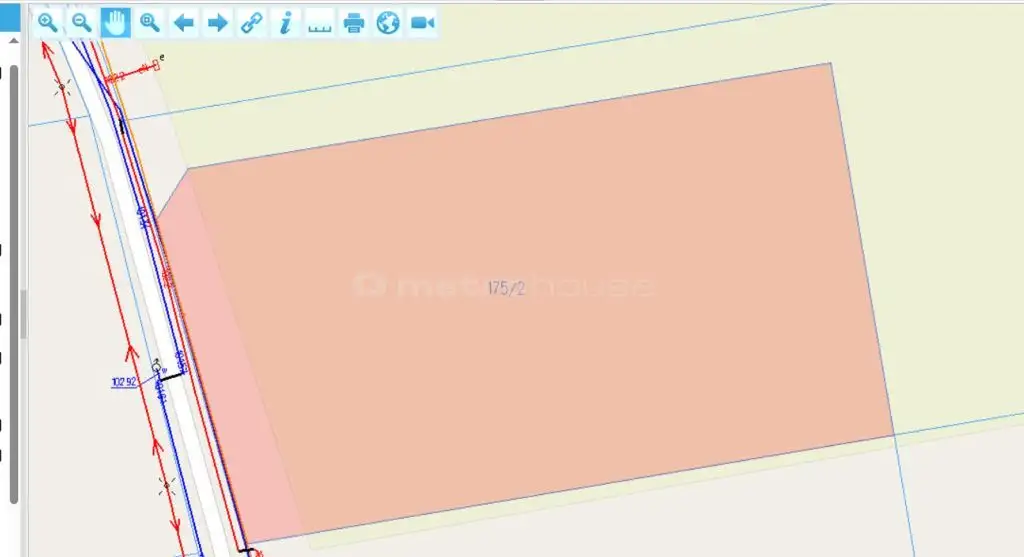The image size is (1024, 557).
Task: Open the ruler measure tool
Action: pyautogui.click(x=320, y=24)
